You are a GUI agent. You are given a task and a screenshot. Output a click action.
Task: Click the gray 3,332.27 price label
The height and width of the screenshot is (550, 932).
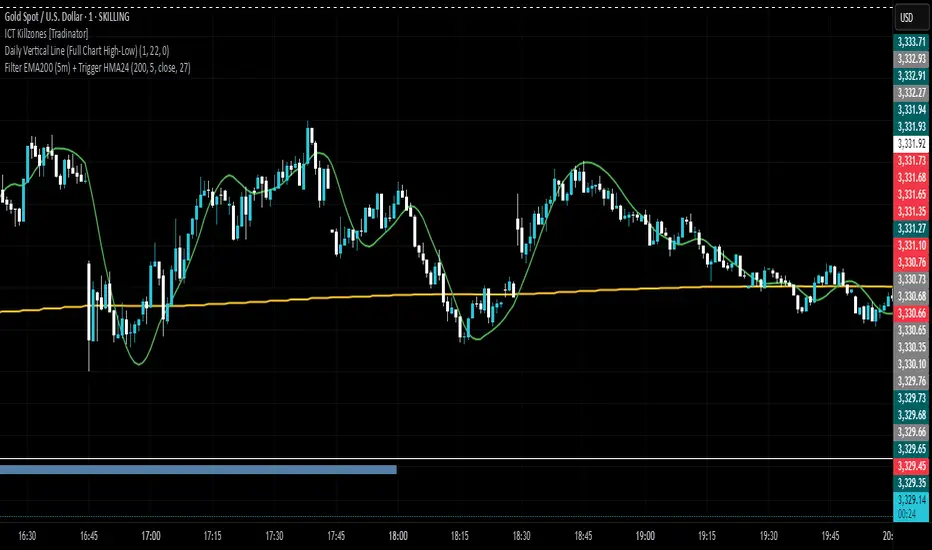(x=911, y=93)
